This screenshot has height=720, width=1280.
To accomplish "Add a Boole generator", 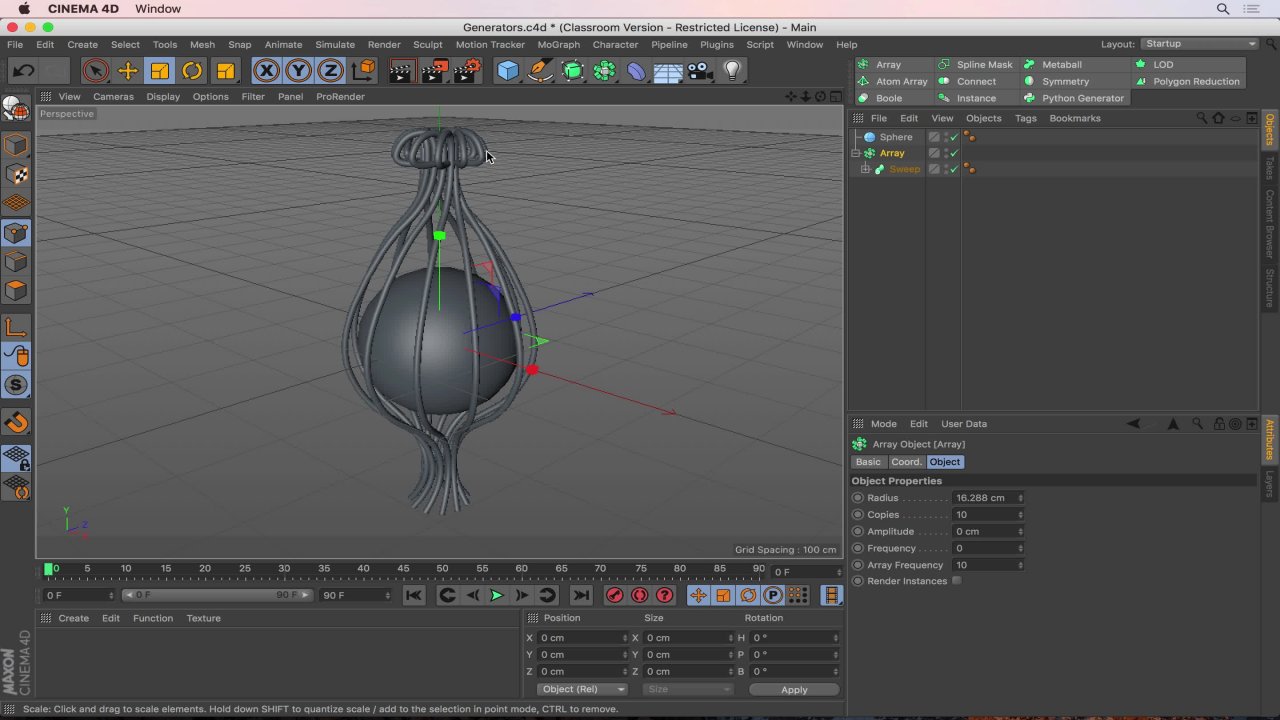I will (x=880, y=98).
